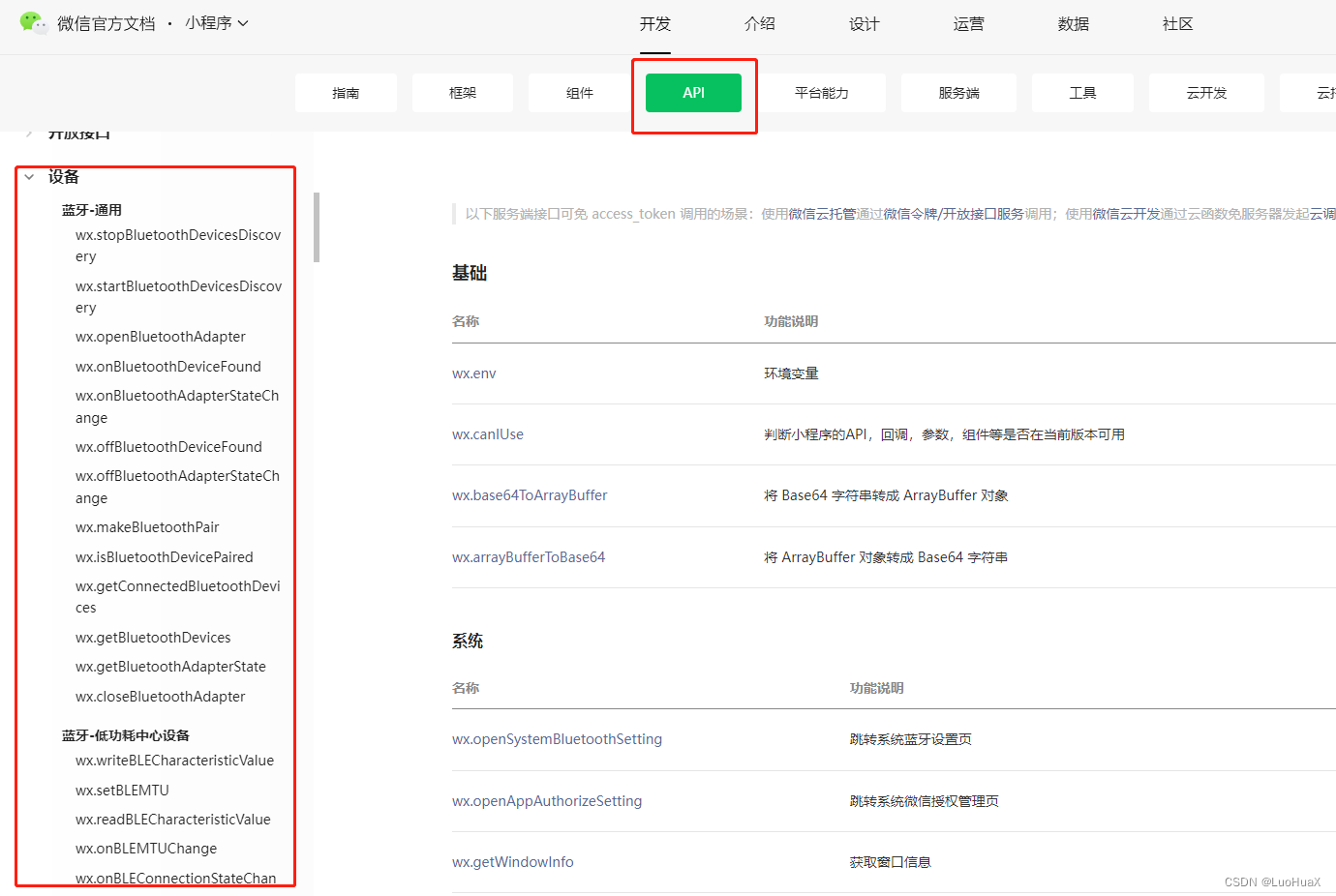Open the 小程序 dropdown
The image size is (1336, 896).
click(x=217, y=23)
